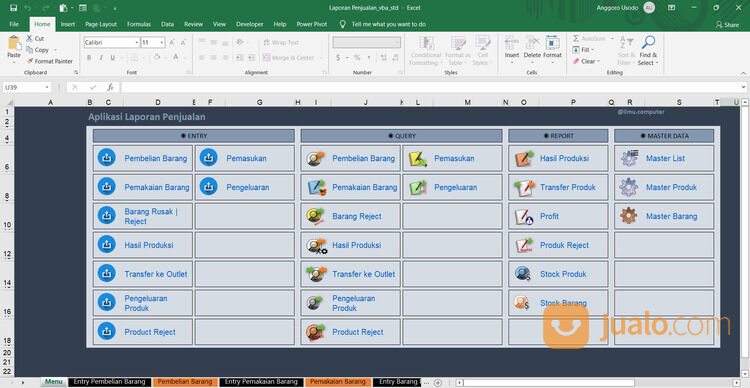Click Insert function fx button
Screen dimensions: 750x388
pos(110,87)
